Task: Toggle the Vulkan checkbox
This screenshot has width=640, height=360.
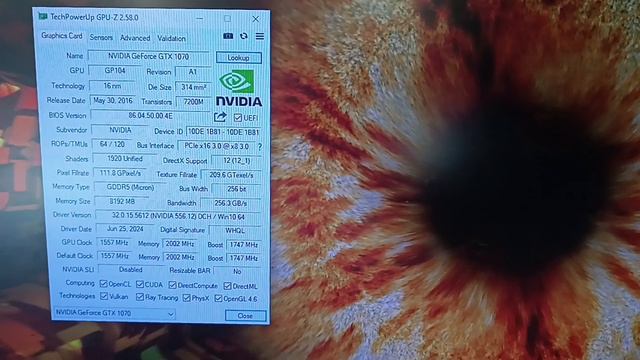Action: [104, 296]
